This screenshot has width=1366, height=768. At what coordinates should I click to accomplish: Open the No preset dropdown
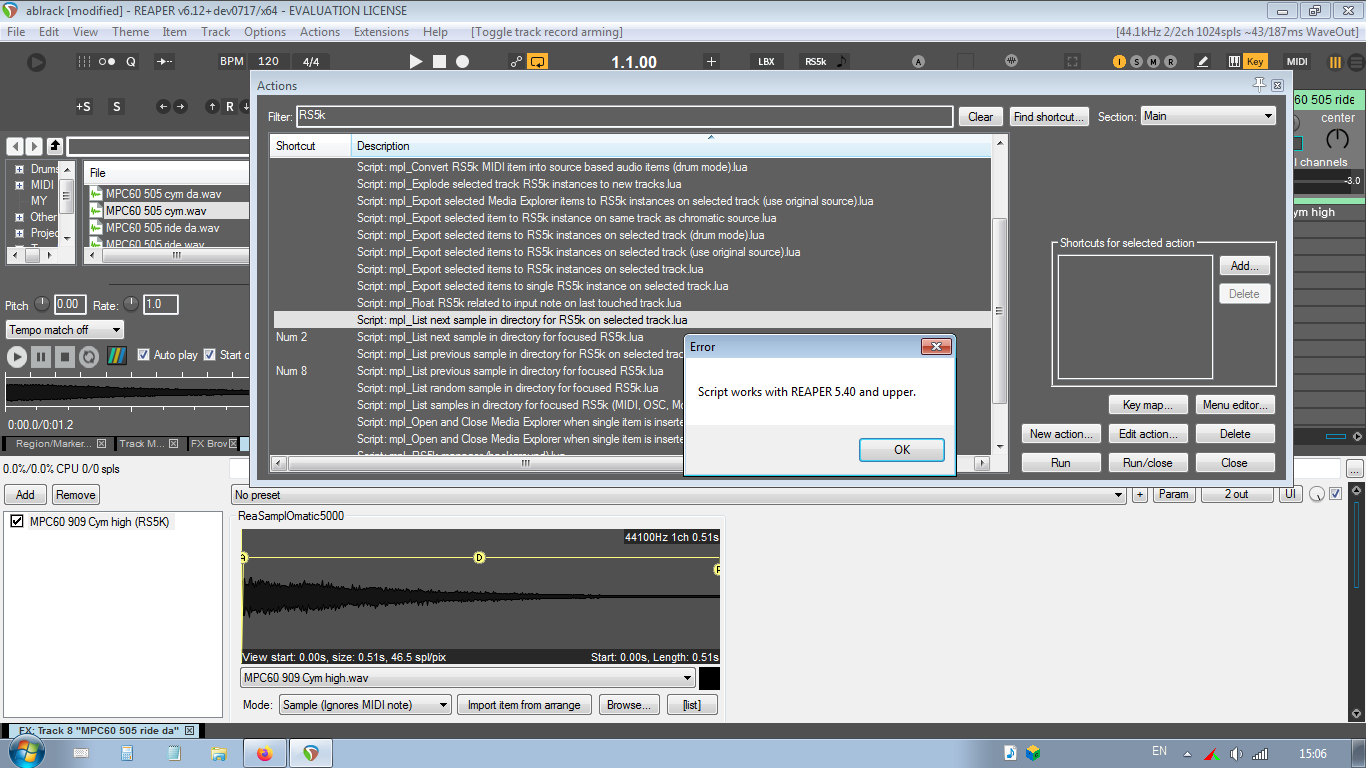tap(678, 495)
